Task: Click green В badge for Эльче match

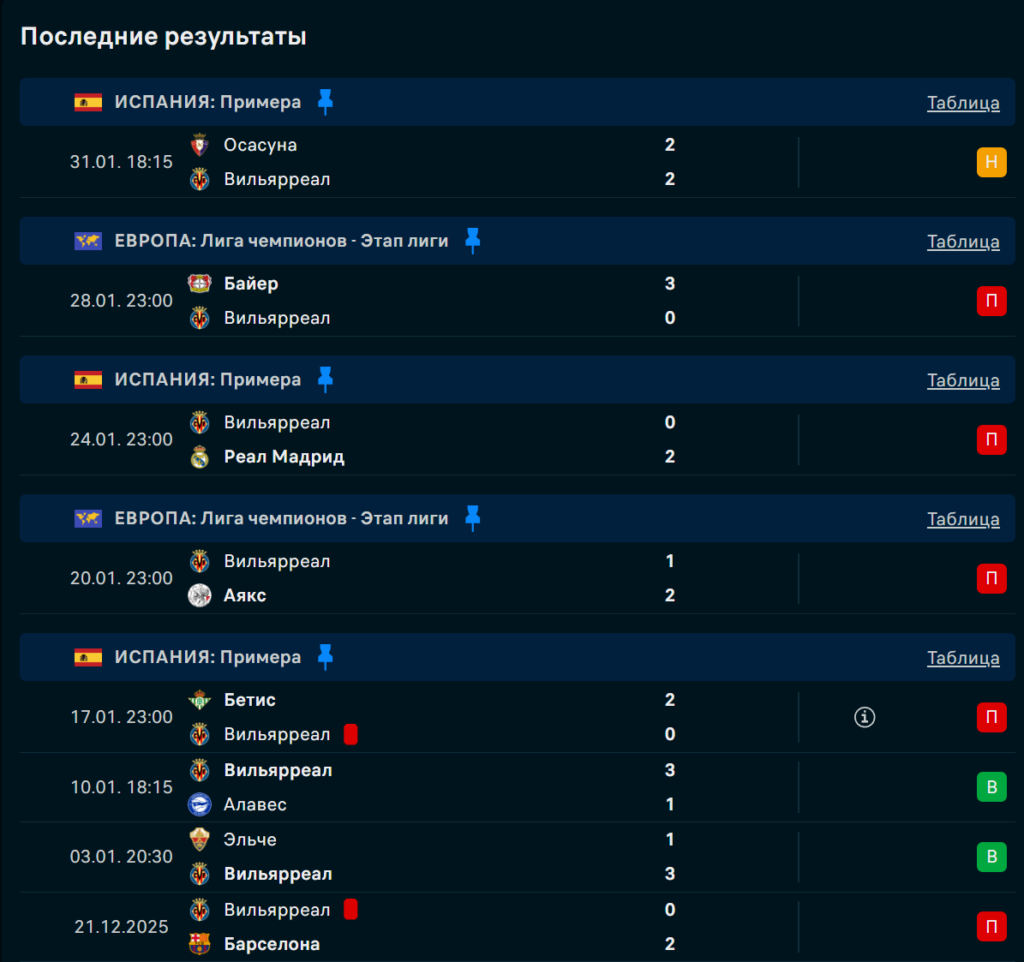Action: (x=991, y=857)
